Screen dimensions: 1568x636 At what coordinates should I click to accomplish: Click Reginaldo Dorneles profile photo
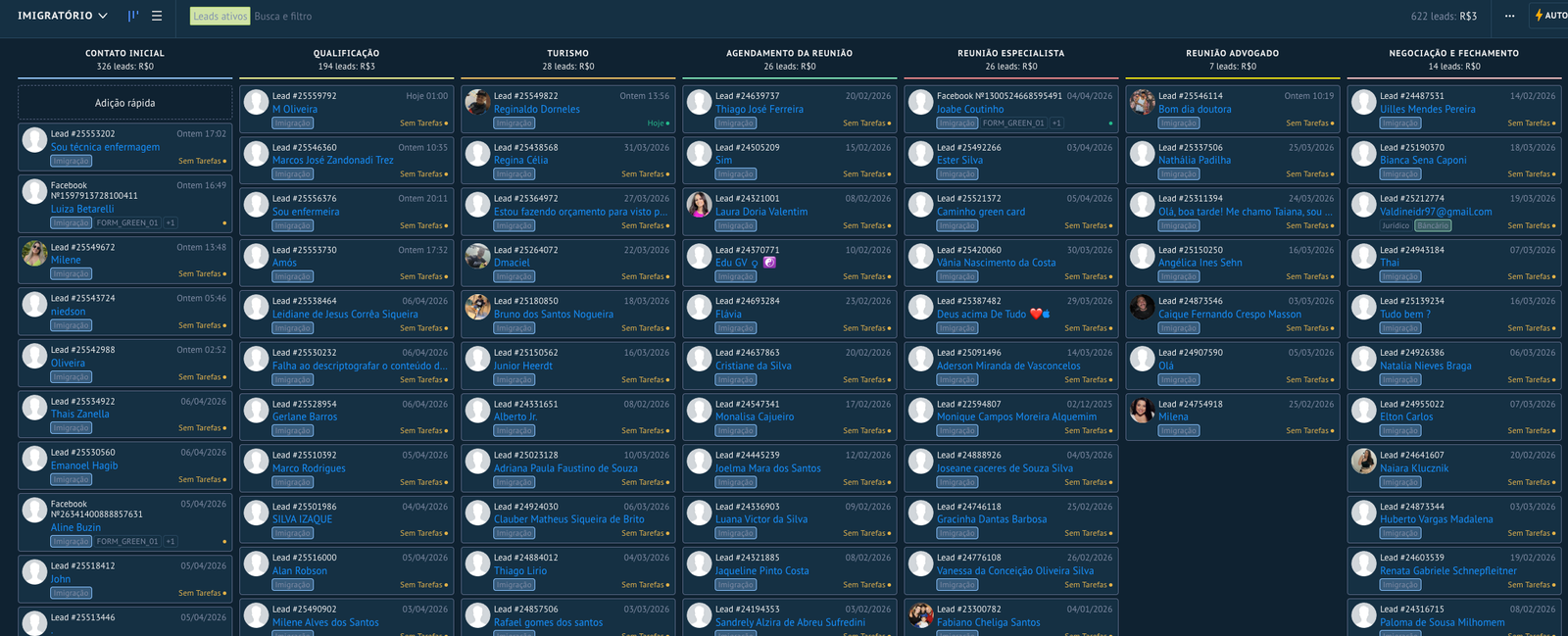coord(477,102)
